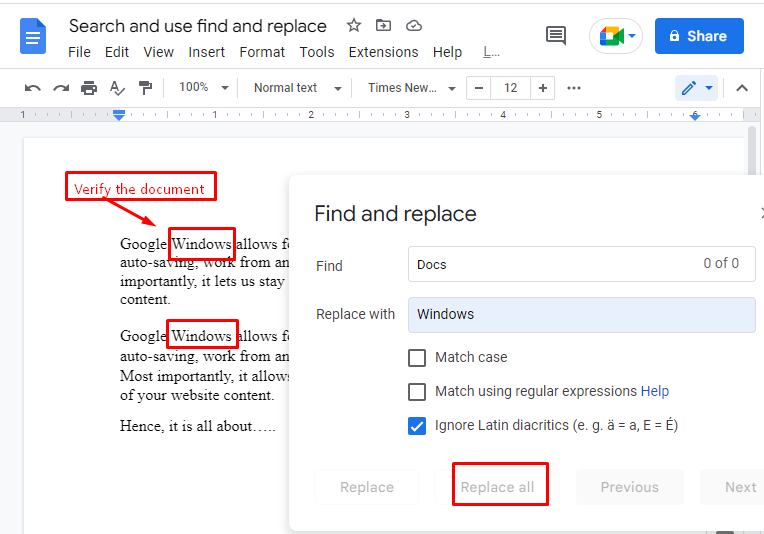Click the document title text
The width and height of the screenshot is (764, 534).
pos(197,26)
